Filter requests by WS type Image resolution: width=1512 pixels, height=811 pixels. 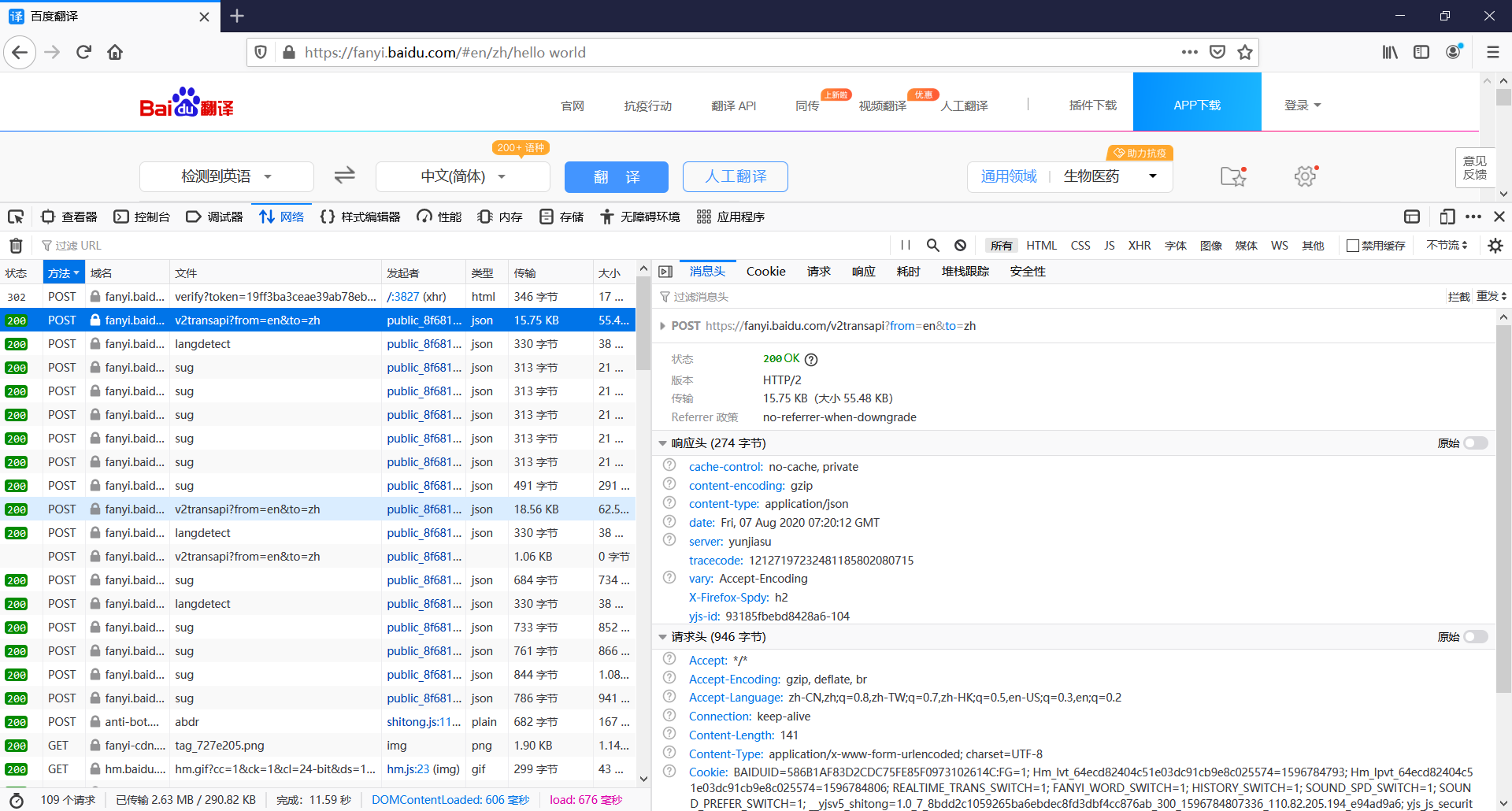click(x=1280, y=246)
